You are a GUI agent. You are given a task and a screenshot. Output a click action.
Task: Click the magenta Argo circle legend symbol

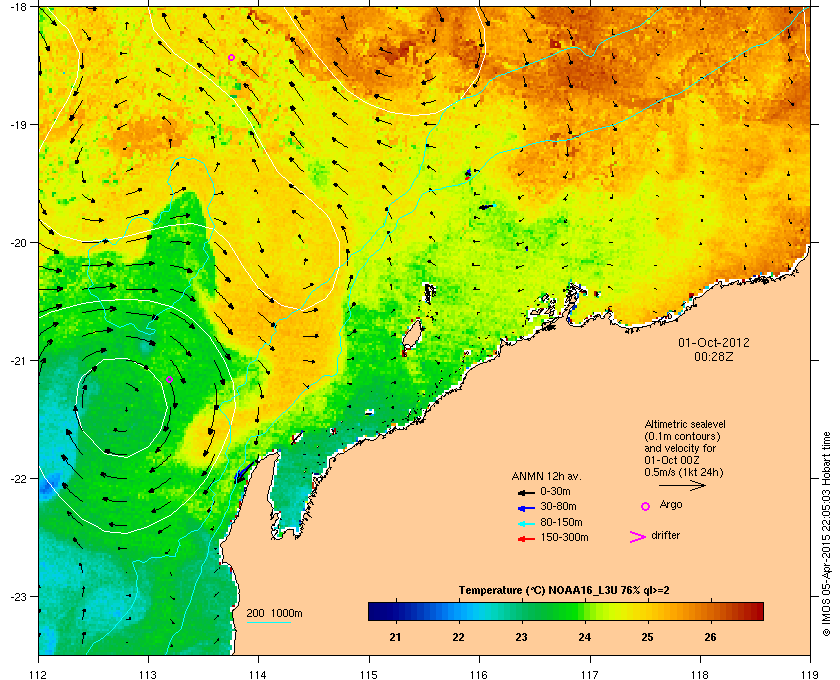coord(646,506)
